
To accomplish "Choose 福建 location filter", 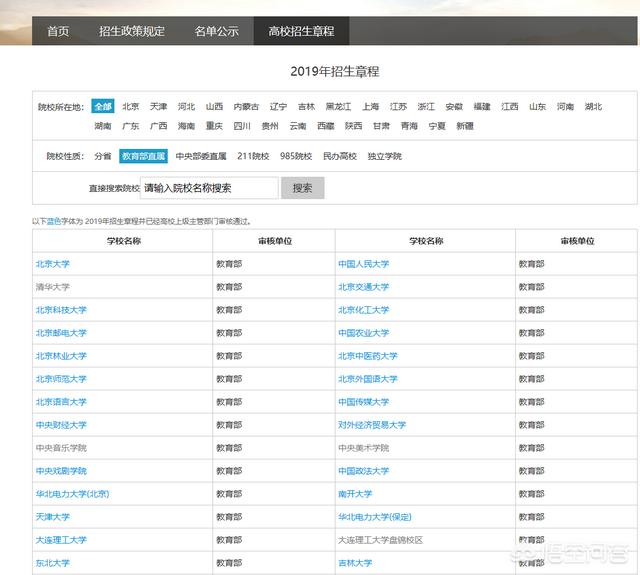I will click(x=482, y=107).
